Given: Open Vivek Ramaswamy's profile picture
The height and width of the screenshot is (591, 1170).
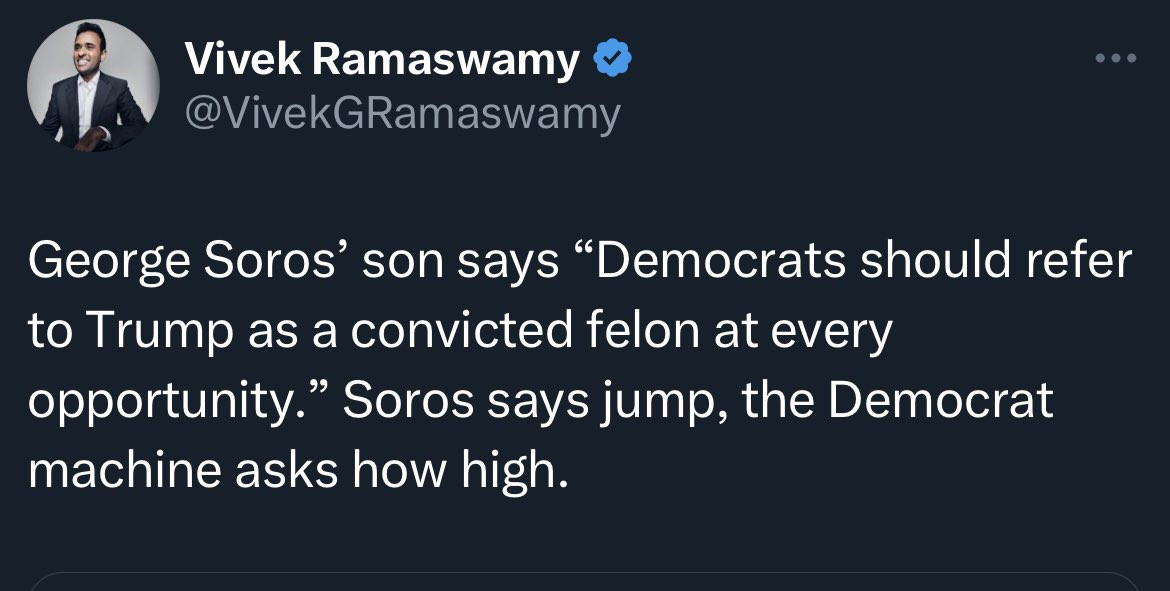Looking at the screenshot, I should tap(93, 86).
